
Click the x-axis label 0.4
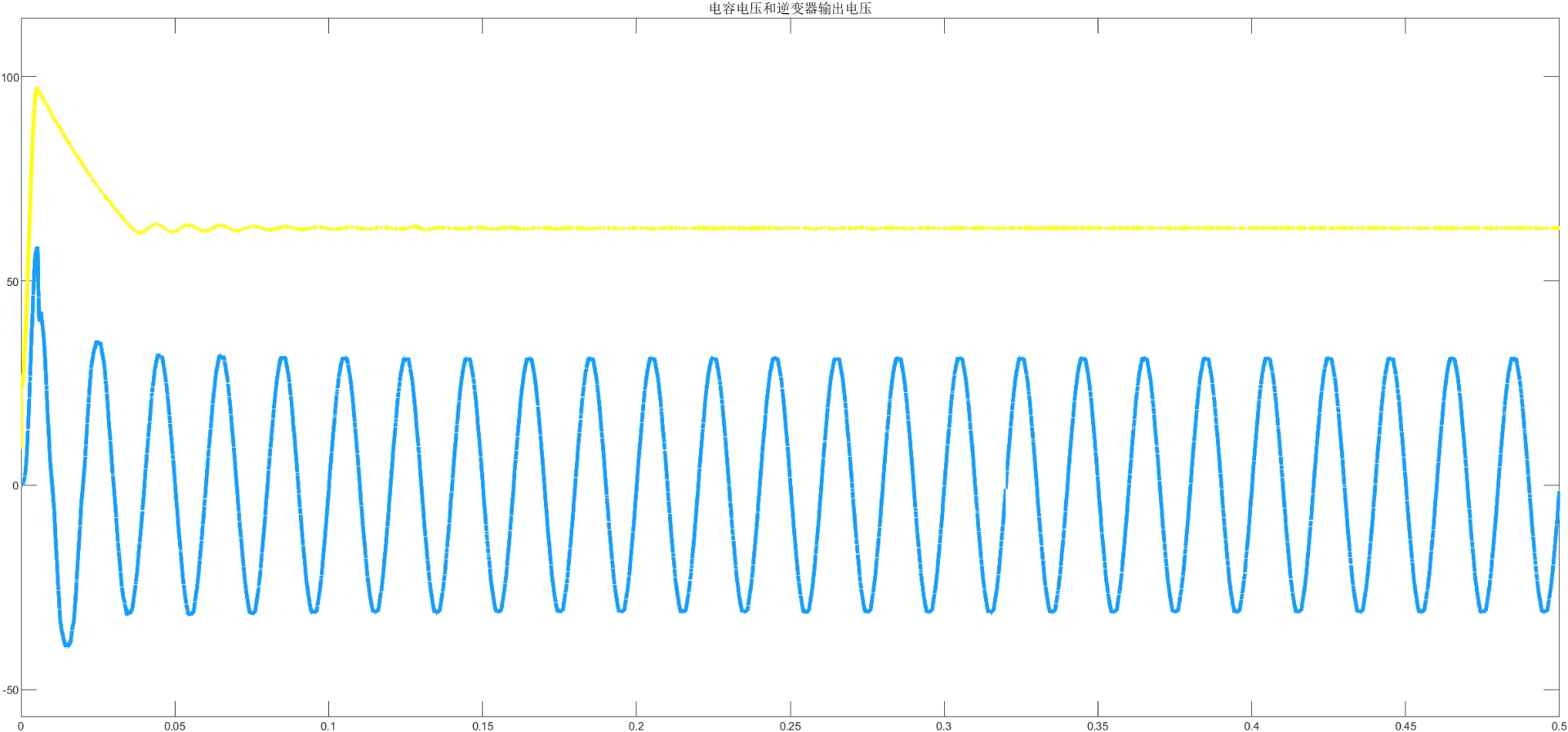(1251, 725)
